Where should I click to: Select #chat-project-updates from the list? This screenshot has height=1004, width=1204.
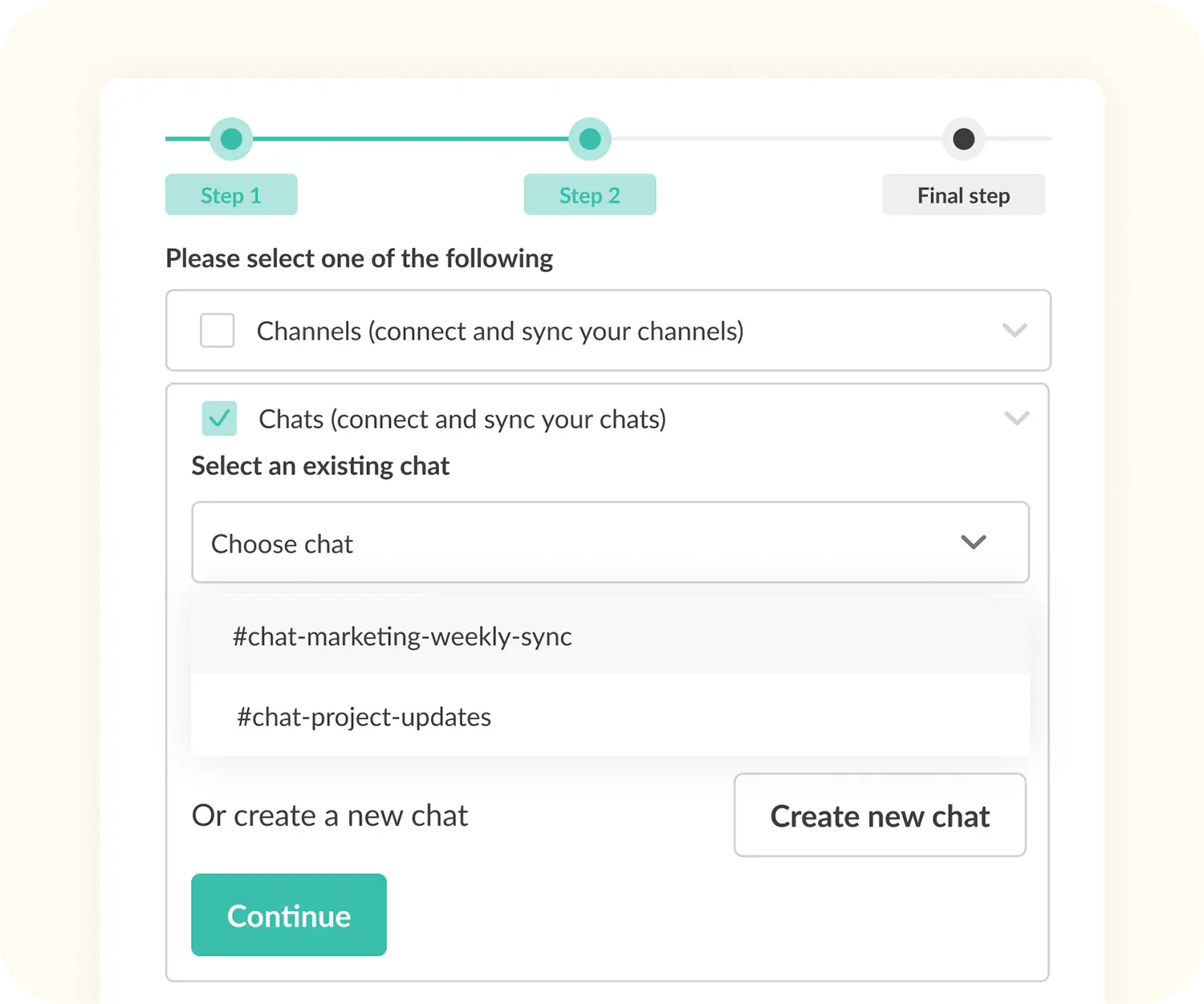(364, 717)
